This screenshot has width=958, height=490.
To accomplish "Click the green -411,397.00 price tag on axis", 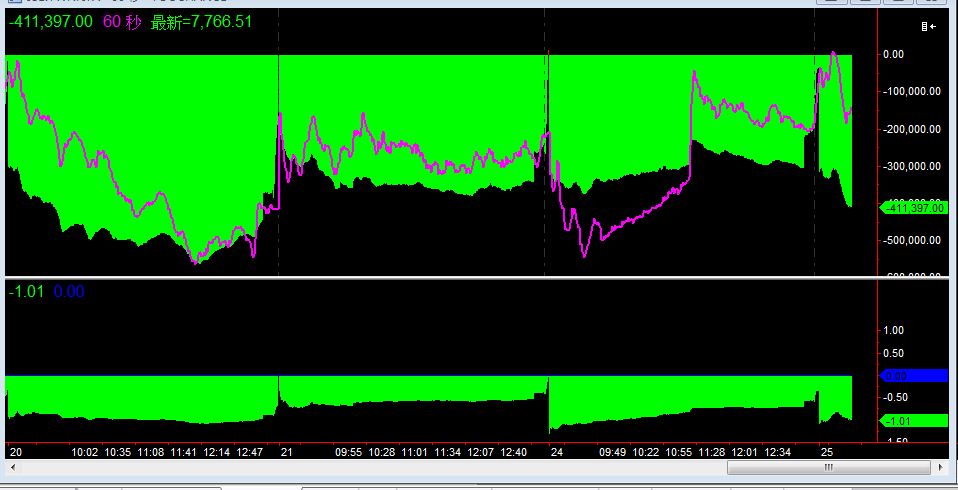I will (913, 208).
